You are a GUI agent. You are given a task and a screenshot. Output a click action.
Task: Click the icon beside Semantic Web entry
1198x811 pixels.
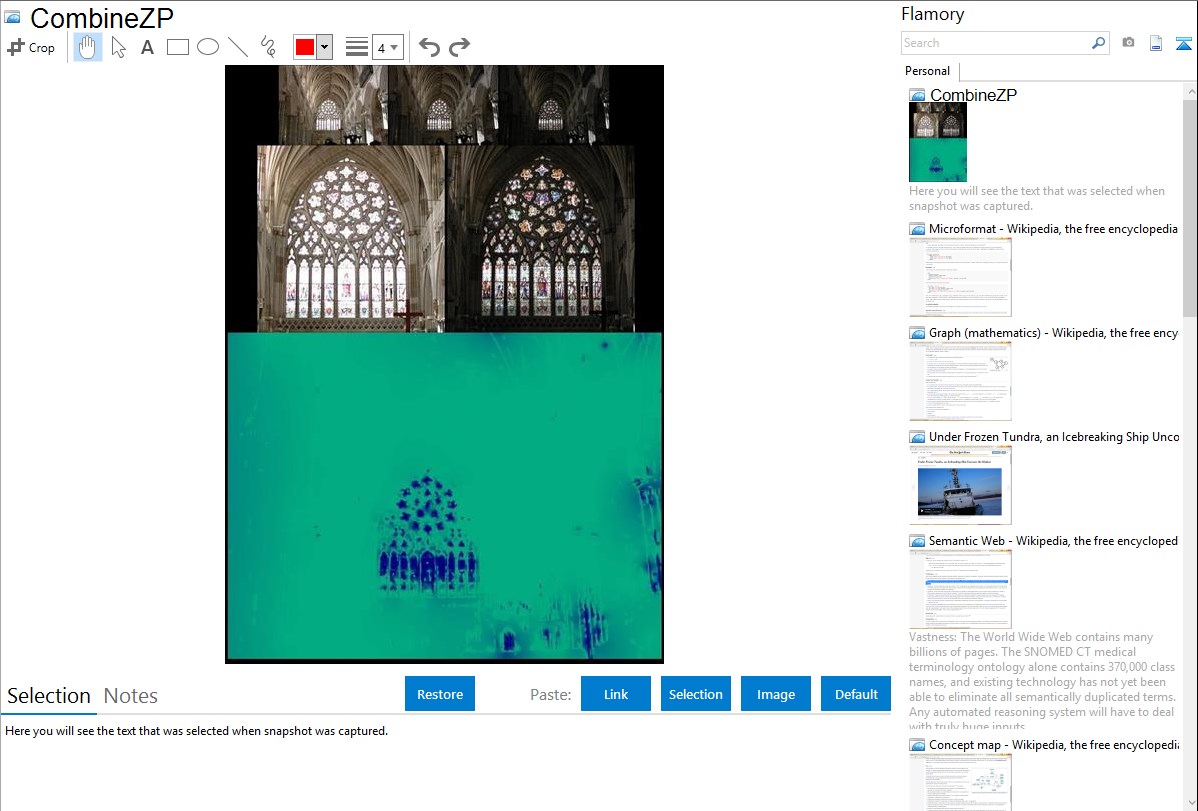click(x=918, y=541)
